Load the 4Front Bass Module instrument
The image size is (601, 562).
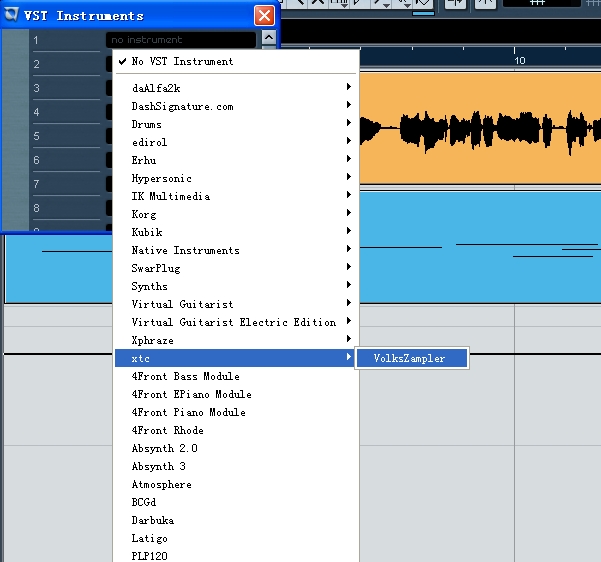point(236,376)
